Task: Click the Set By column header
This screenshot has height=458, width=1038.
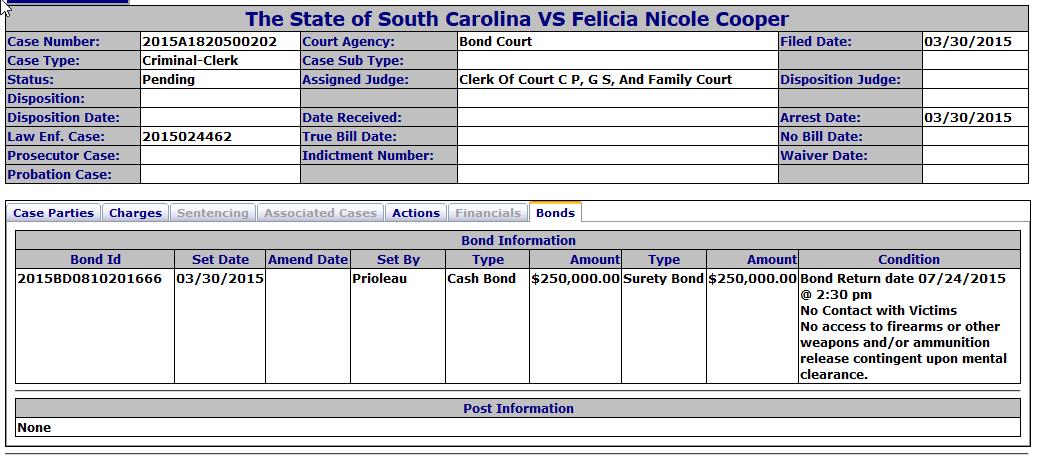Action: (398, 260)
